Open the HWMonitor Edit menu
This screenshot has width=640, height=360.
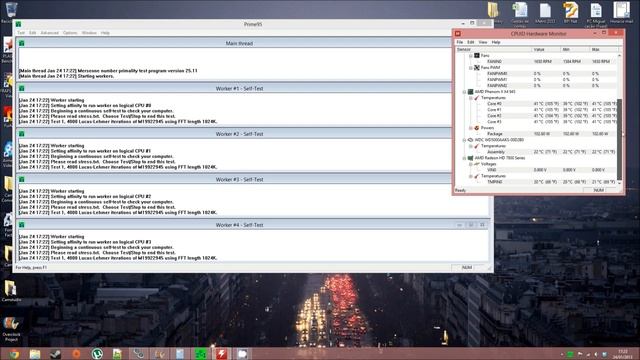[x=471, y=42]
